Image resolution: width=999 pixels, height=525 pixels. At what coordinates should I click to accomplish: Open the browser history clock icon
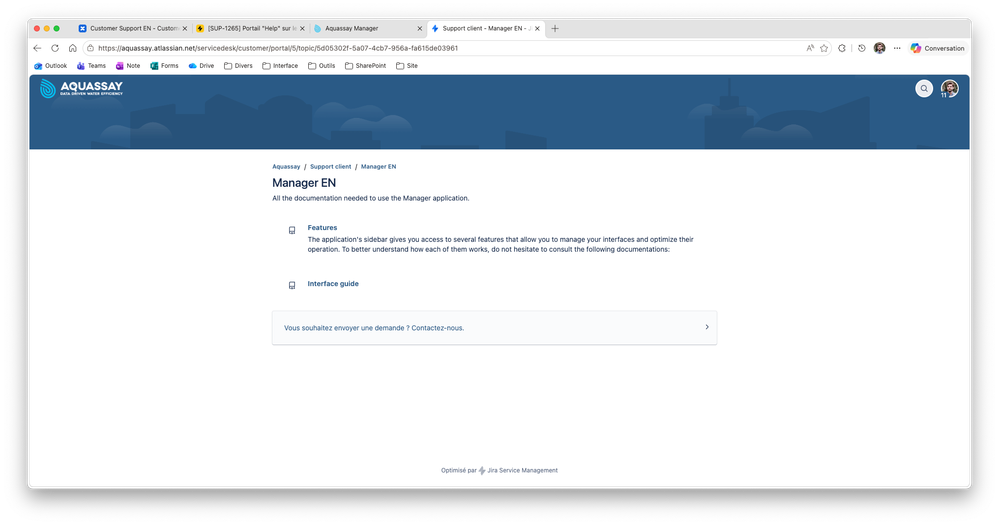point(861,48)
